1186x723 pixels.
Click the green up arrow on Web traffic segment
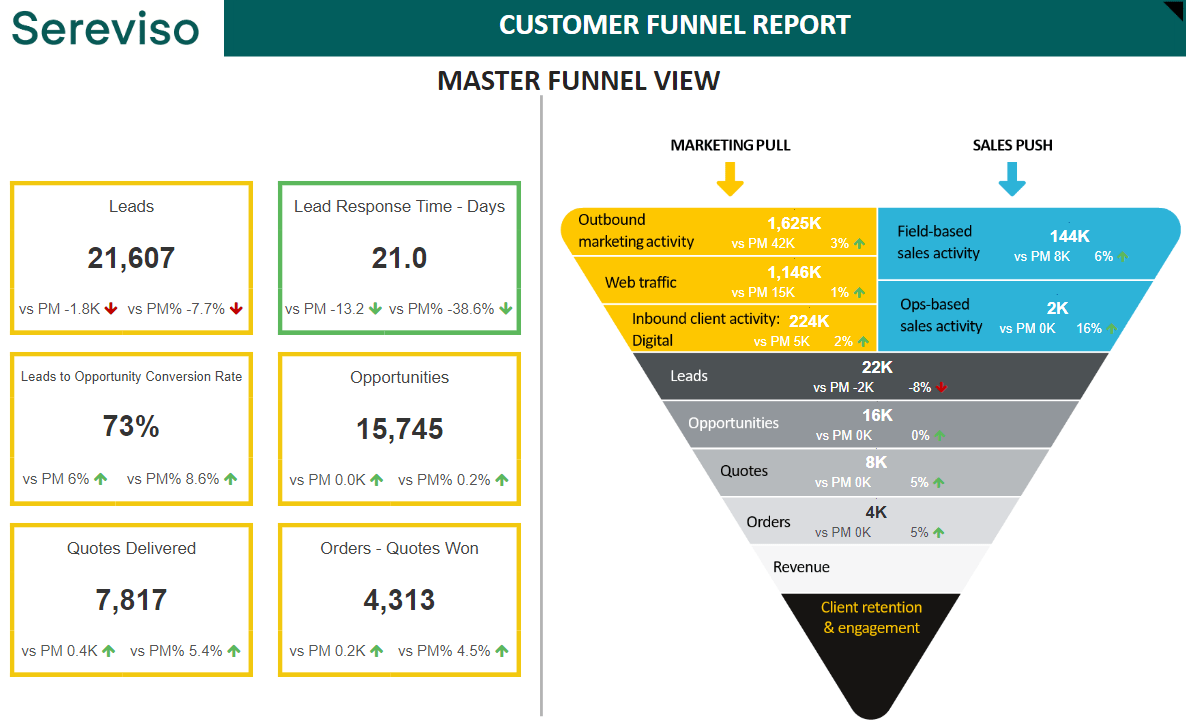(x=860, y=293)
